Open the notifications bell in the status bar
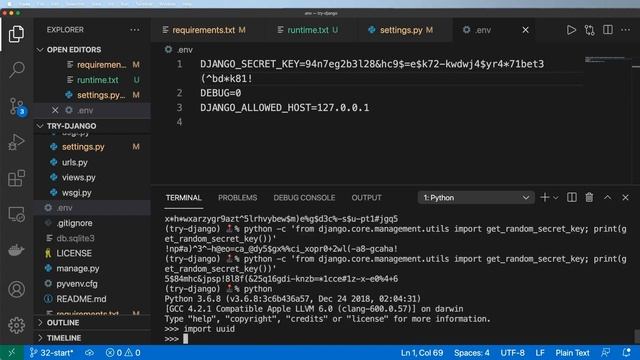The image size is (640, 360). point(626,353)
